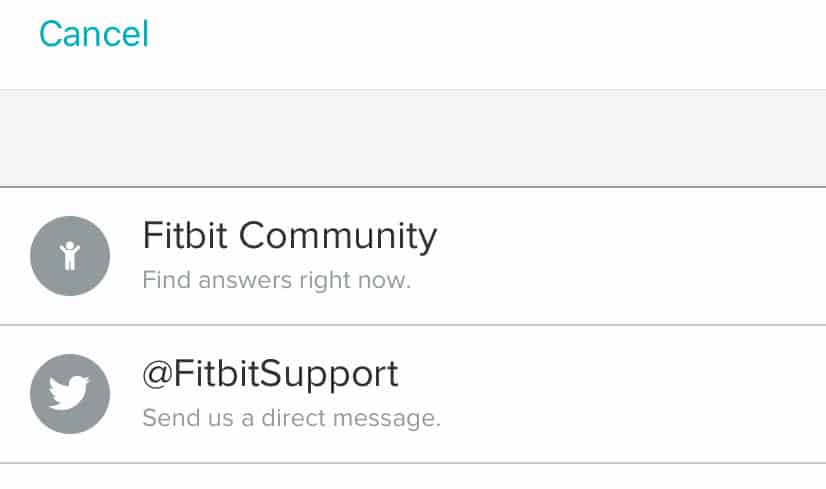
Task: Click the divider between Community and Support rows
Action: (x=413, y=325)
